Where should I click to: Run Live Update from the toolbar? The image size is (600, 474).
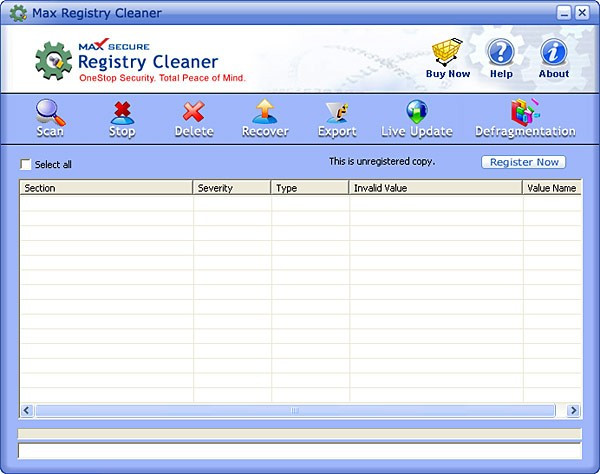[417, 118]
